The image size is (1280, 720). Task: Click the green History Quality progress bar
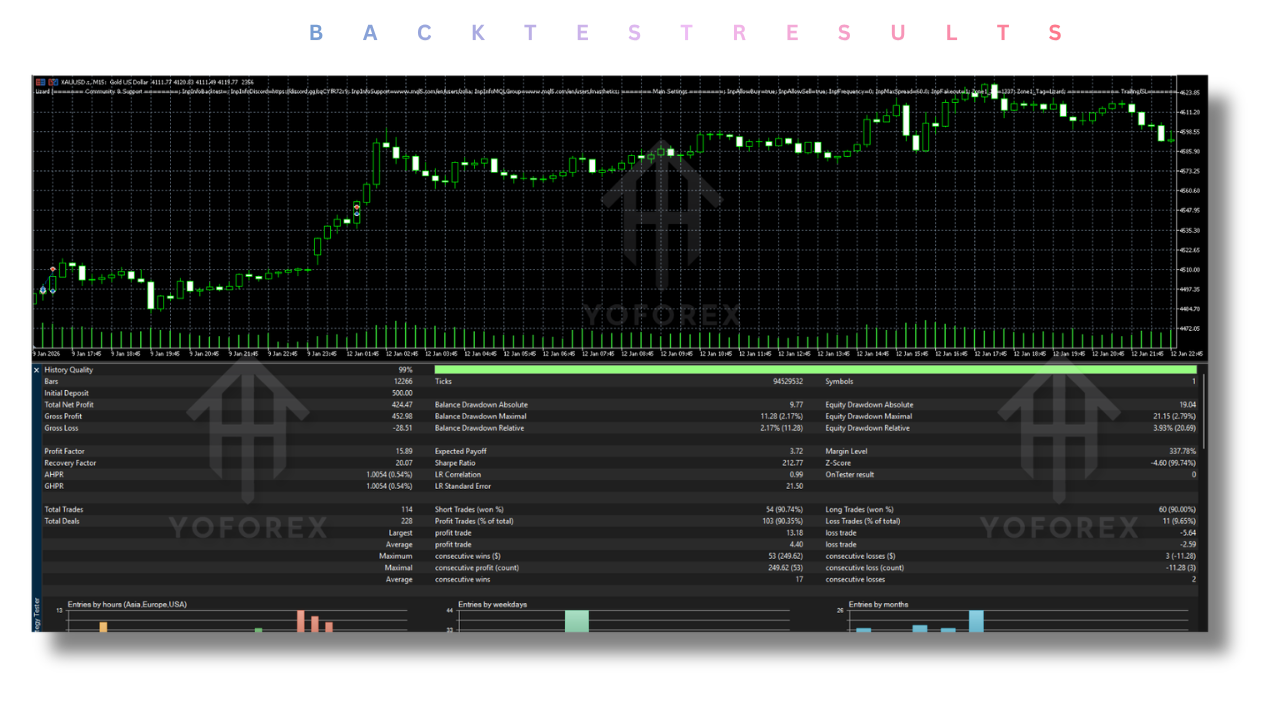815,370
